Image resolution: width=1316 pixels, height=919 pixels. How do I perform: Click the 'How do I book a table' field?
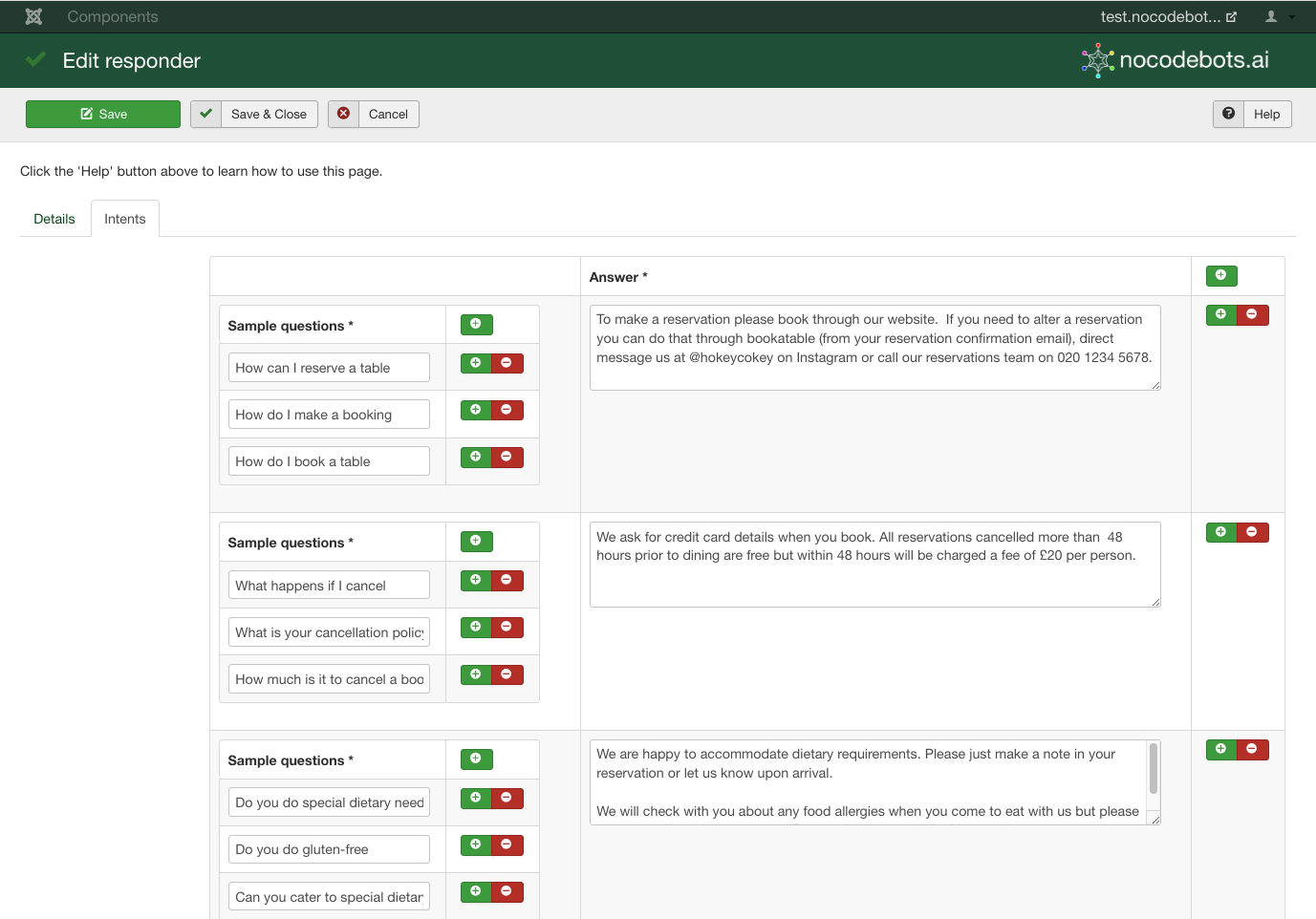pos(329,461)
